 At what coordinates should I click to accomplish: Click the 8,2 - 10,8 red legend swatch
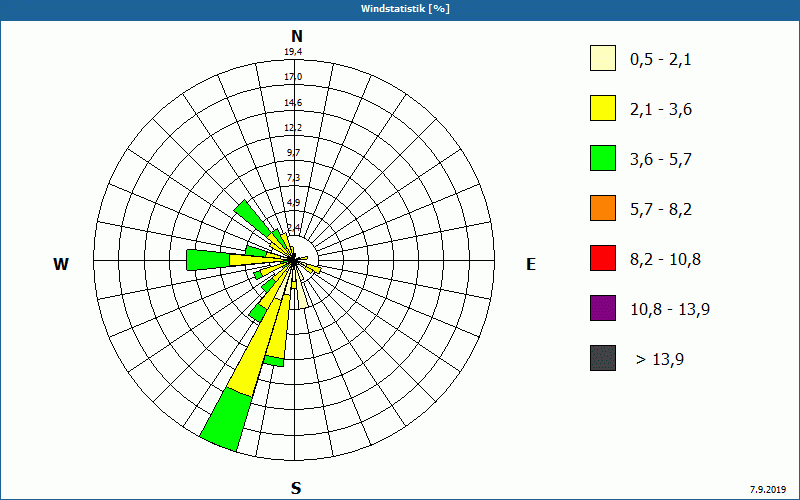[x=603, y=258]
